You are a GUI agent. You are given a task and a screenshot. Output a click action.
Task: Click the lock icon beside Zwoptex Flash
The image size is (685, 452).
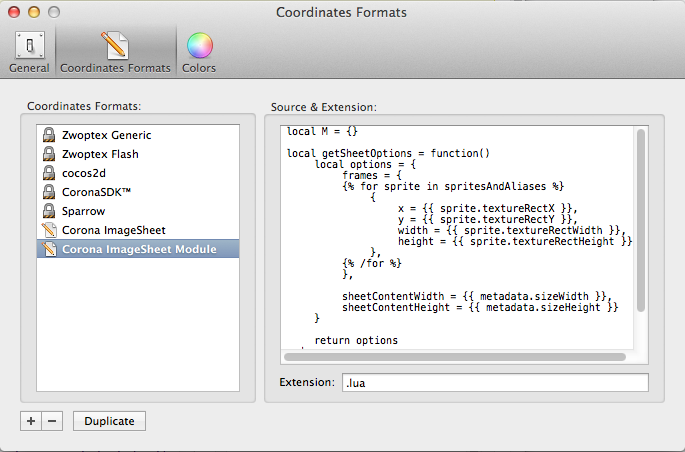(49, 154)
